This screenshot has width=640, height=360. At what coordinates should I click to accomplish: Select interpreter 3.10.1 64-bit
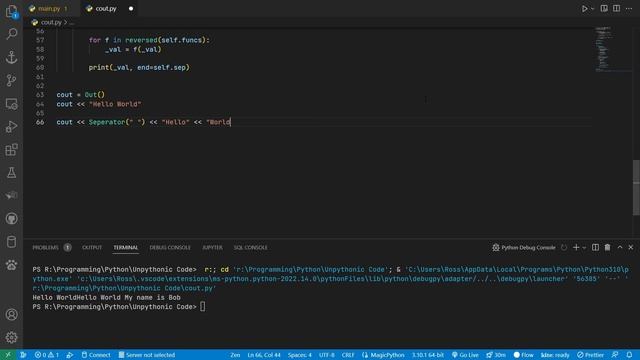pyautogui.click(x=427, y=355)
